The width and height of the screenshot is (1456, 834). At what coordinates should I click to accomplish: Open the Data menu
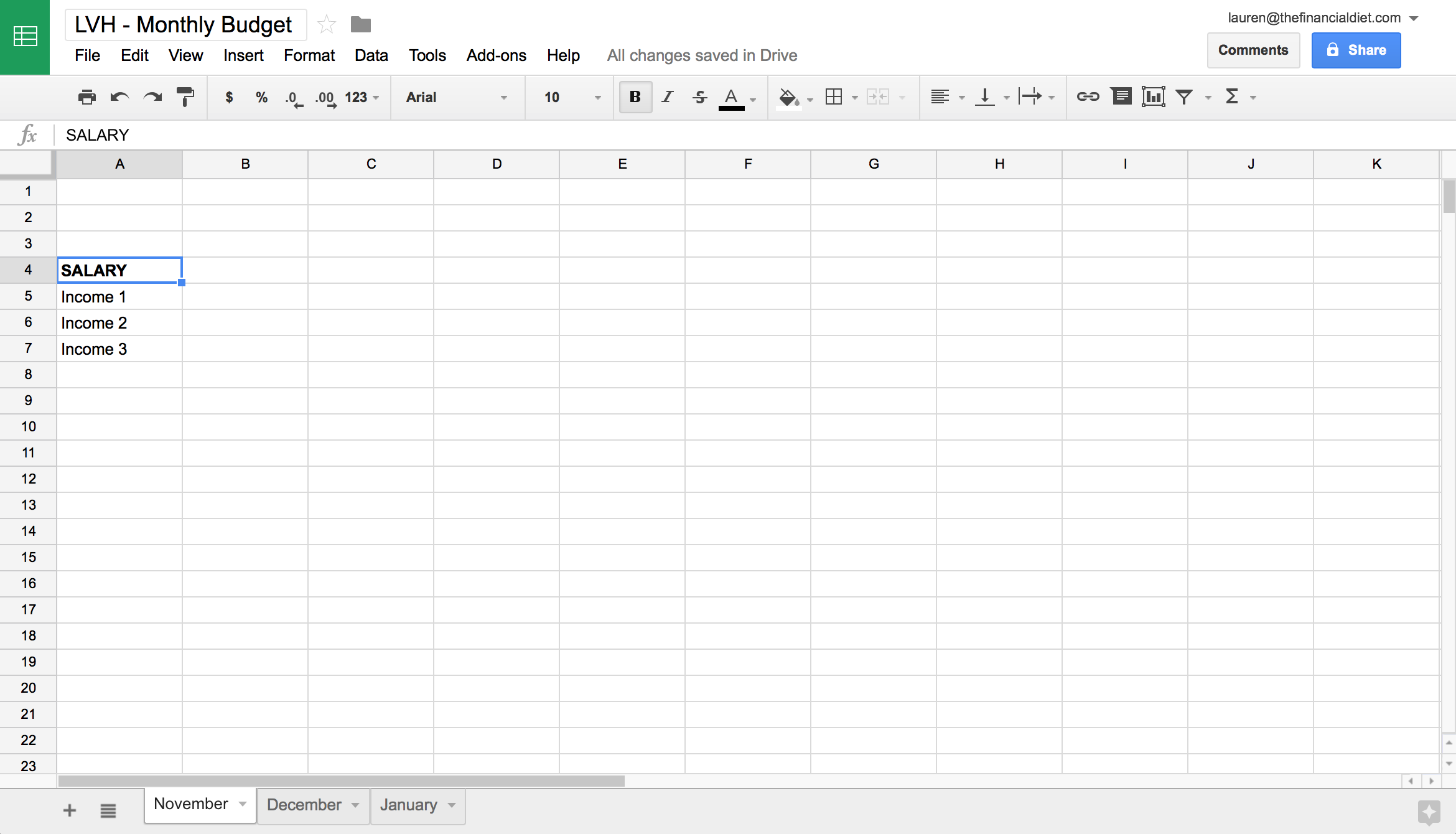370,55
